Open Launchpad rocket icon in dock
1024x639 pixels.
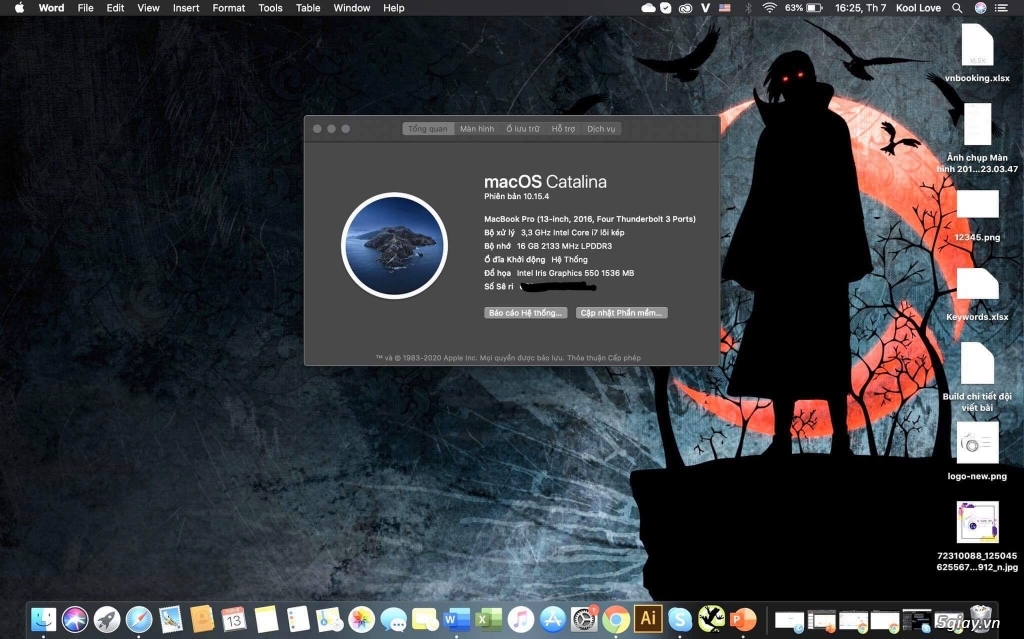point(107,619)
